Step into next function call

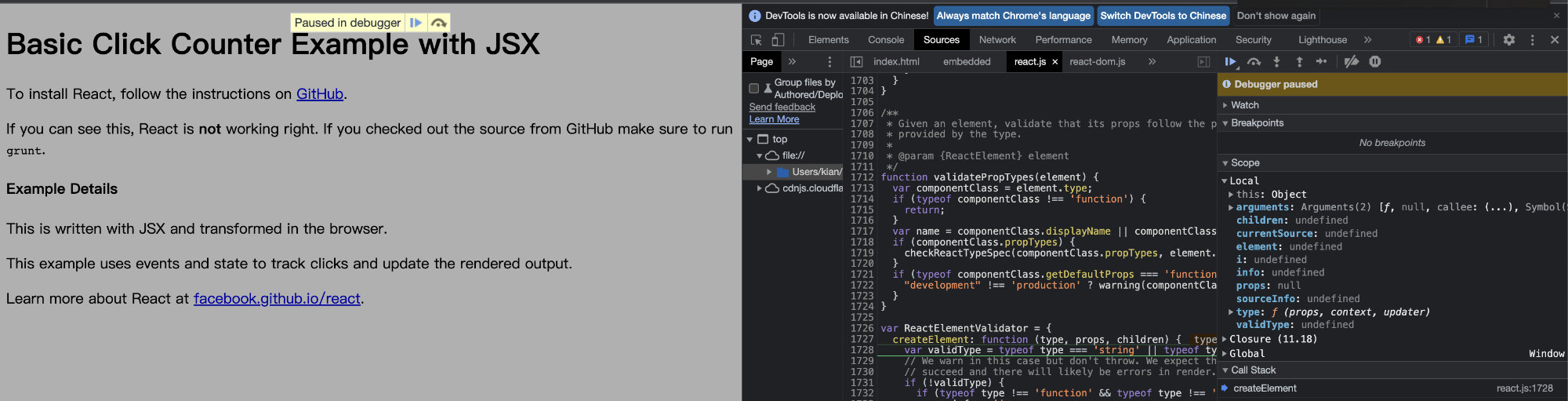[1276, 62]
